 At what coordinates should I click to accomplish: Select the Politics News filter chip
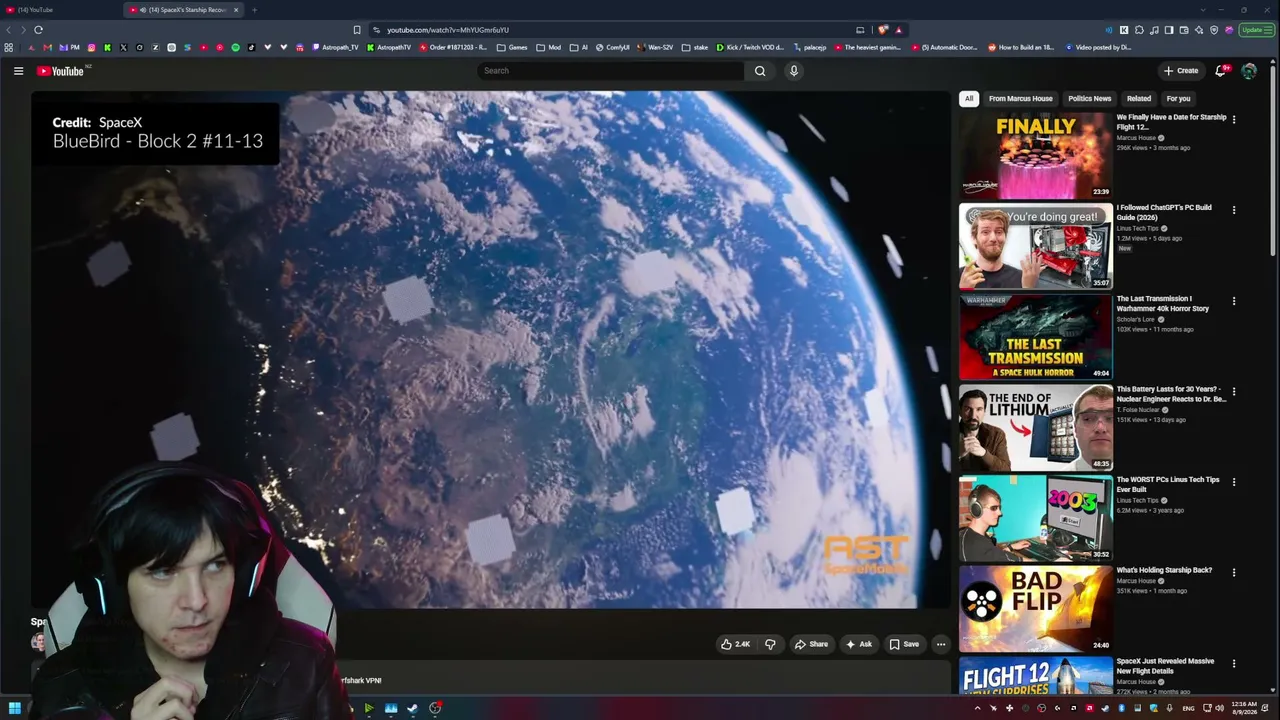point(1089,99)
